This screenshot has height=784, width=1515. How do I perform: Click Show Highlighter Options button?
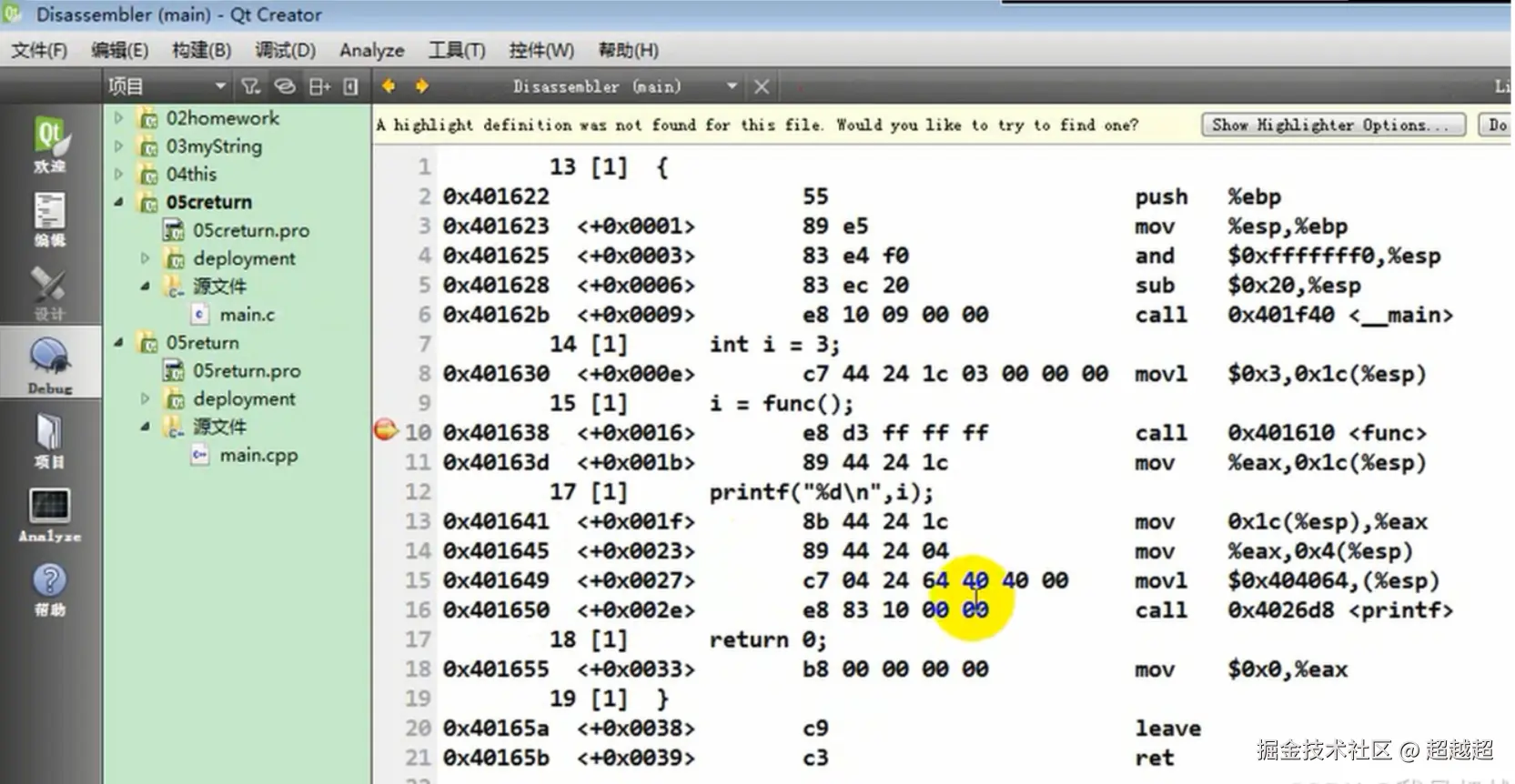(x=1333, y=125)
